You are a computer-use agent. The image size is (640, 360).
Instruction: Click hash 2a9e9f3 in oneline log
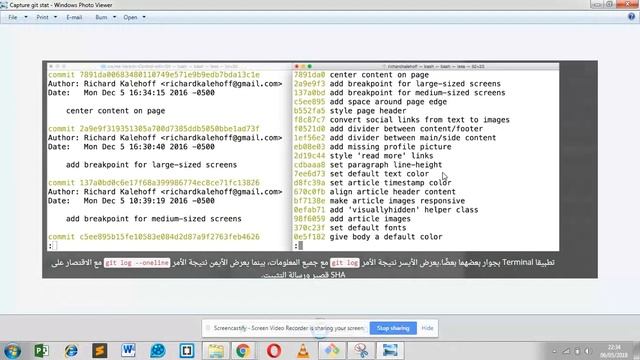(309, 84)
